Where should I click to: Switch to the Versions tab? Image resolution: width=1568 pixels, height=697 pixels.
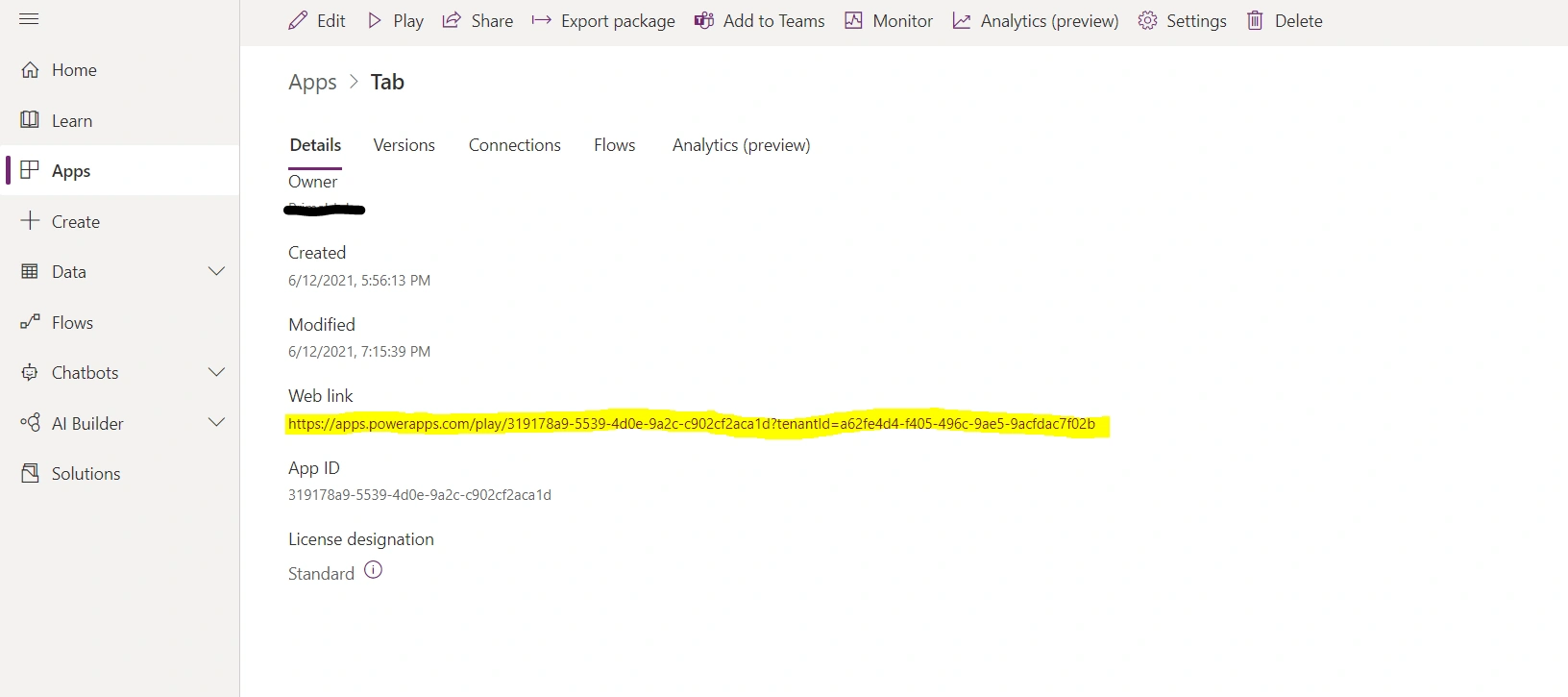click(404, 145)
